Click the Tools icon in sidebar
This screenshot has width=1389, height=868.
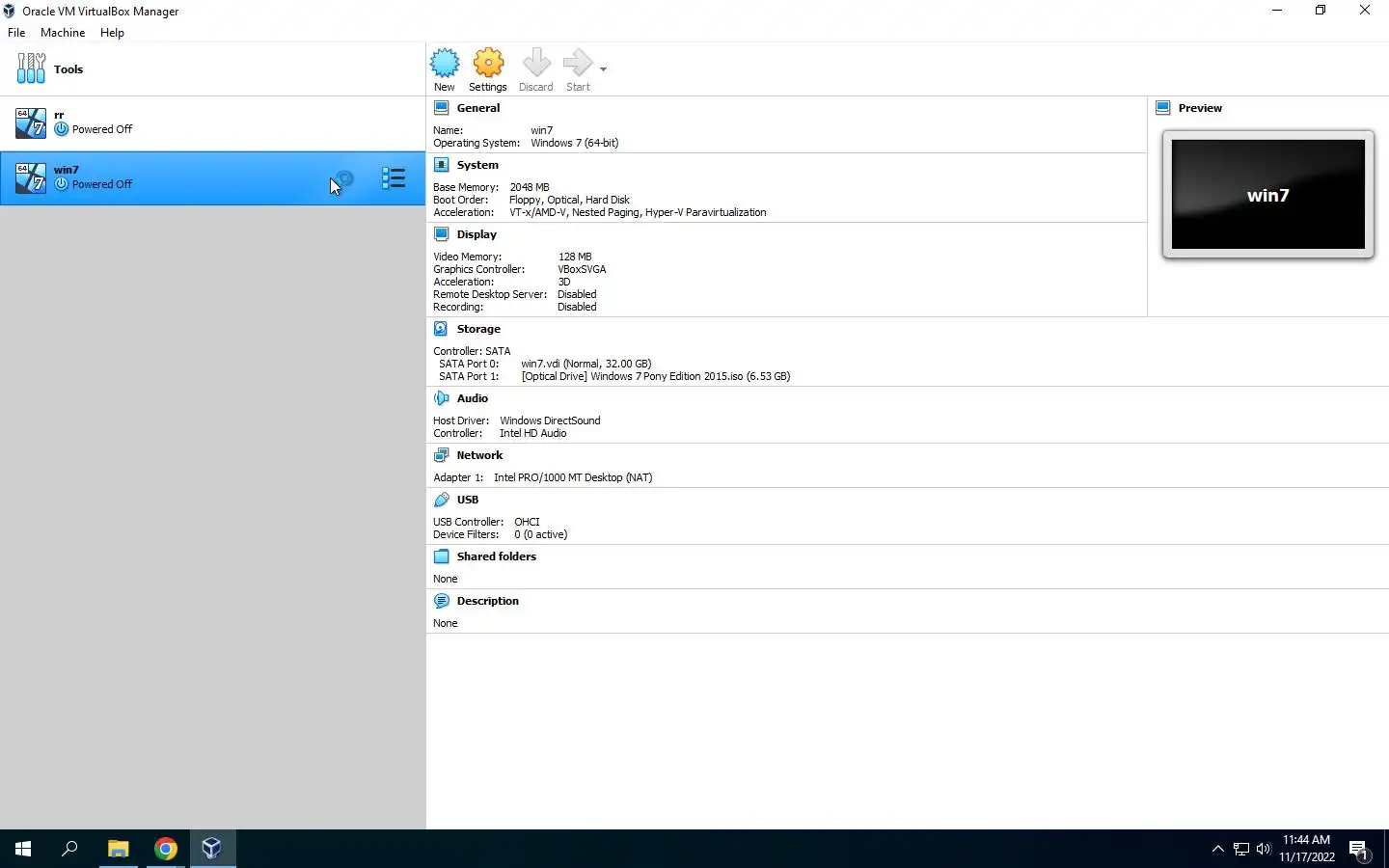point(31,68)
